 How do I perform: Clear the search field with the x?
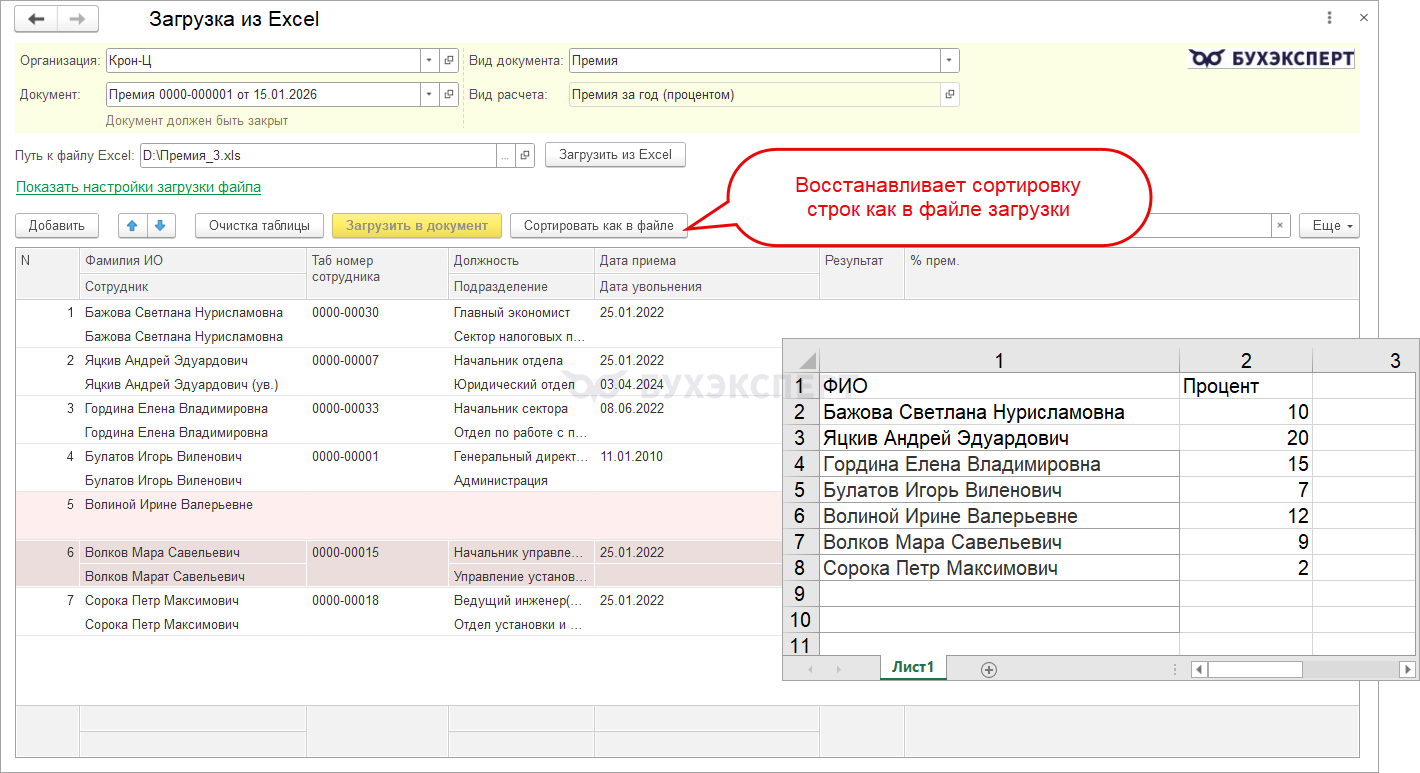click(x=1280, y=226)
